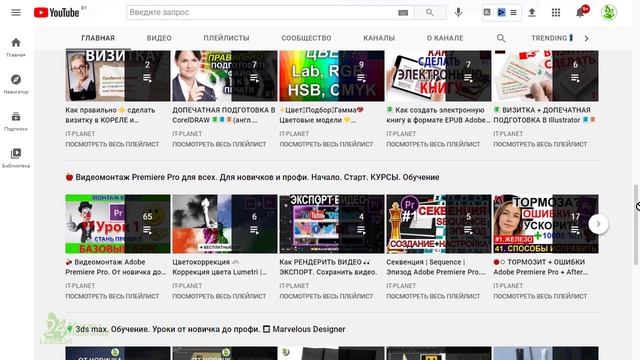Open the СООБЩЕСТВО tab
Screen dimensions: 640x360
click(306, 38)
